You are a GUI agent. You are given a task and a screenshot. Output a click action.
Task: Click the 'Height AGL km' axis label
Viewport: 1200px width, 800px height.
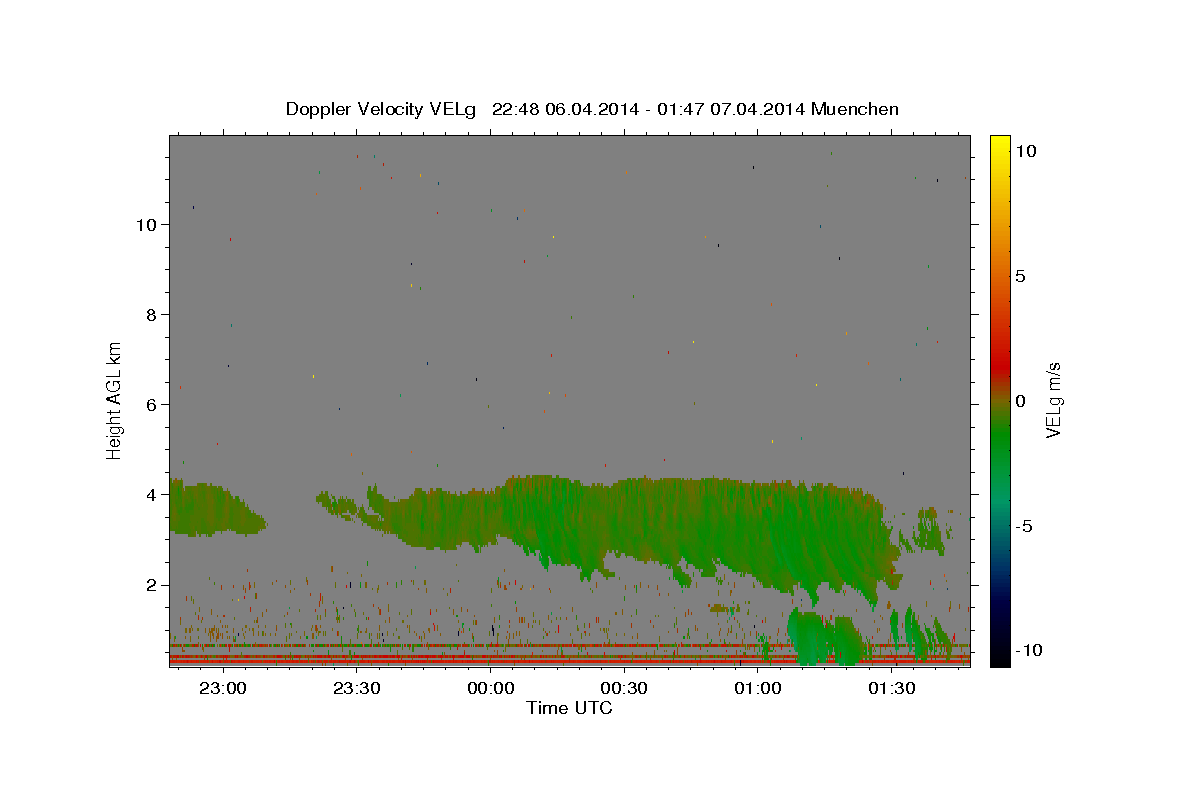click(115, 400)
